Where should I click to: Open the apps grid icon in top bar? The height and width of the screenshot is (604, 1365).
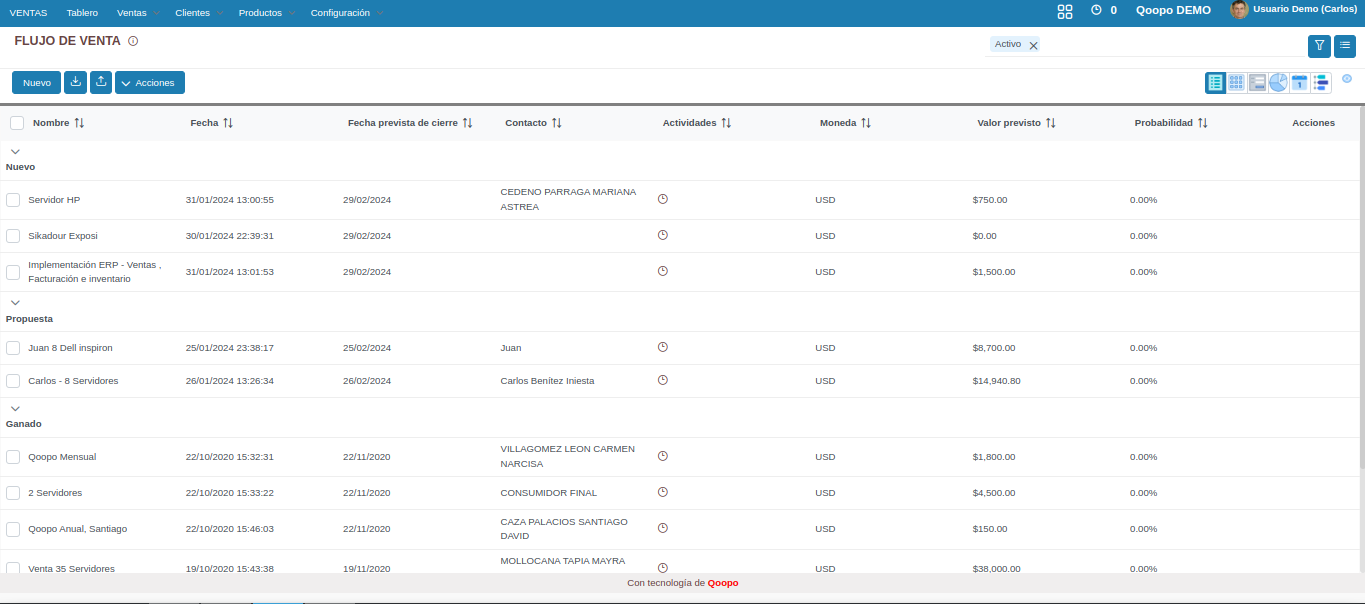coord(1065,11)
